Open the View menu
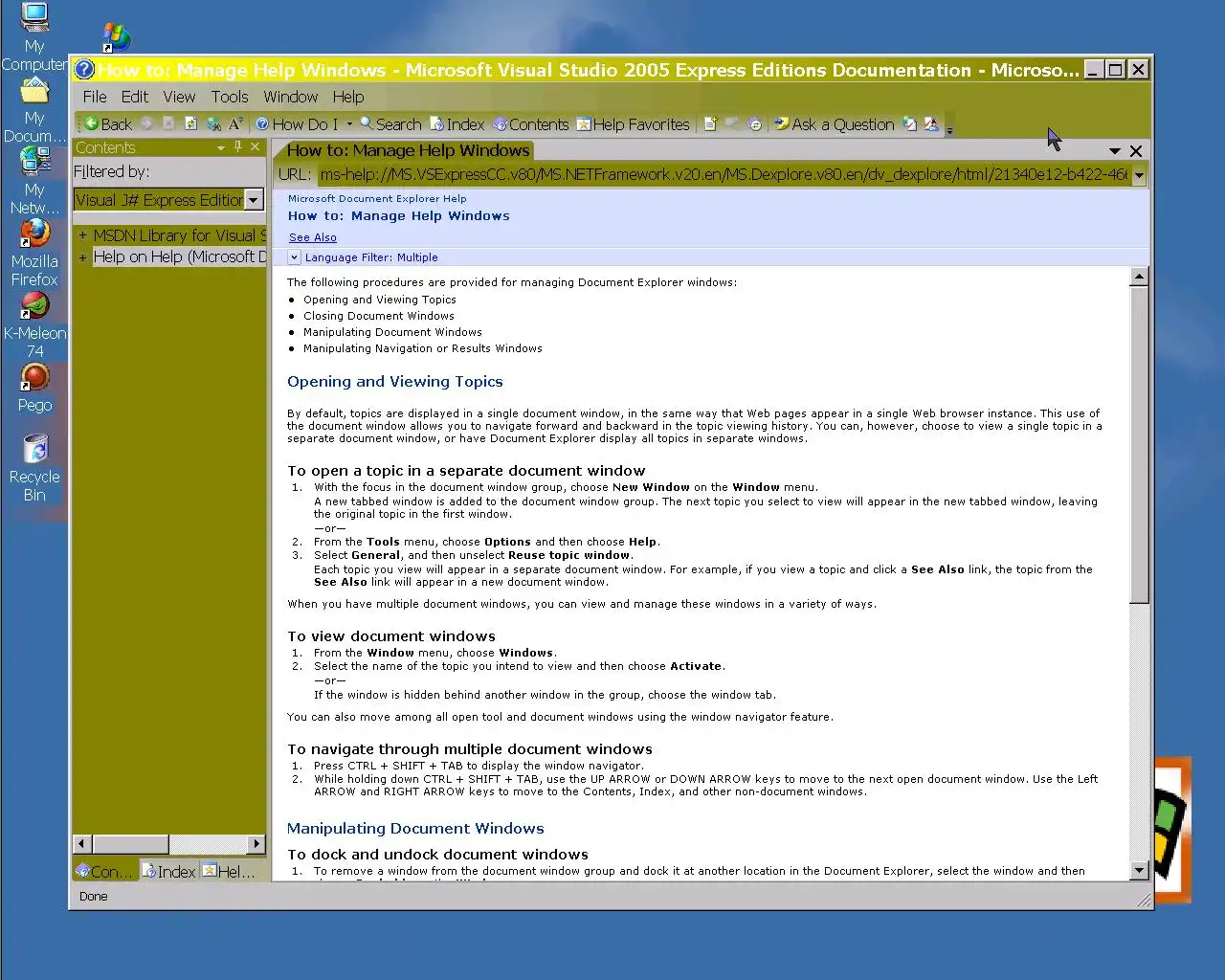 179,97
